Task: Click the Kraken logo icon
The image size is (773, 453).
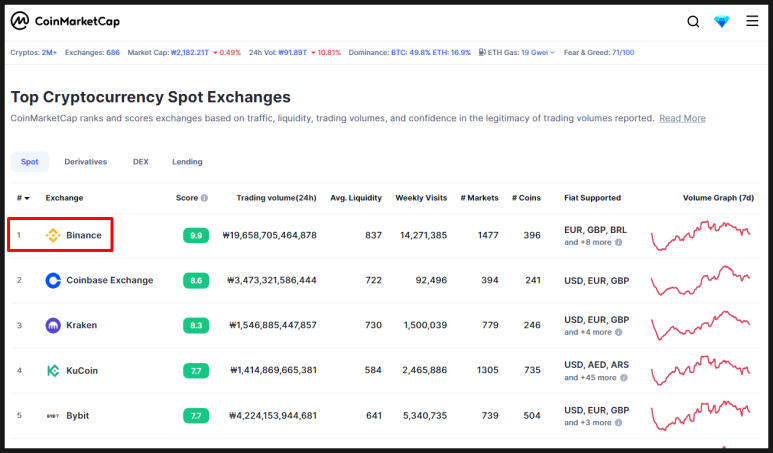Action: pyautogui.click(x=53, y=325)
